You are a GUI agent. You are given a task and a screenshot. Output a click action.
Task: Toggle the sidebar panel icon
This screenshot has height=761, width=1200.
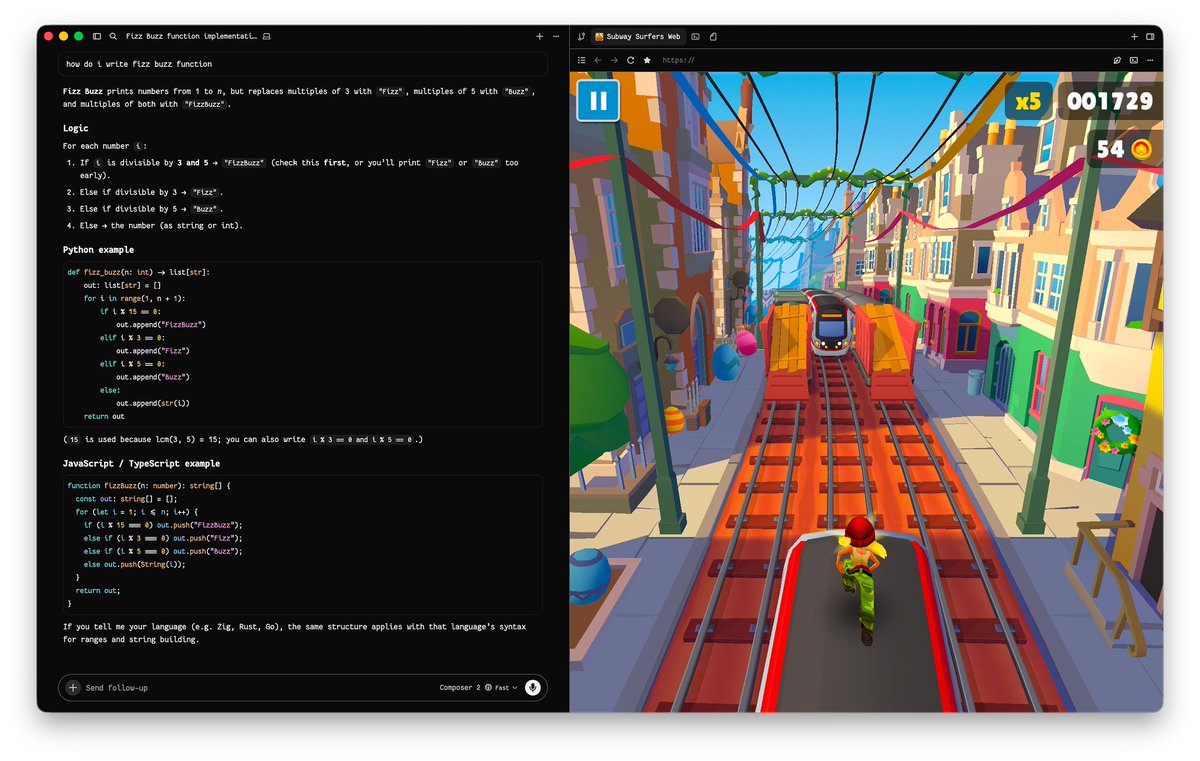(x=97, y=36)
